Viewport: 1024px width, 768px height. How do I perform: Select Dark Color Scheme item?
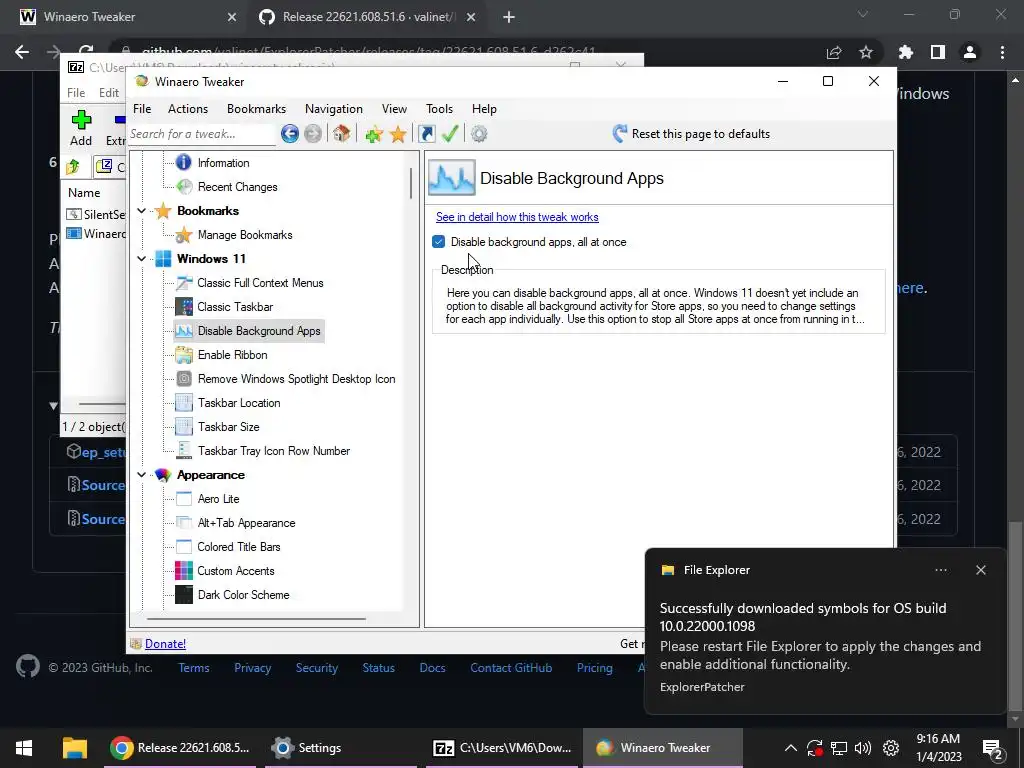tap(243, 595)
